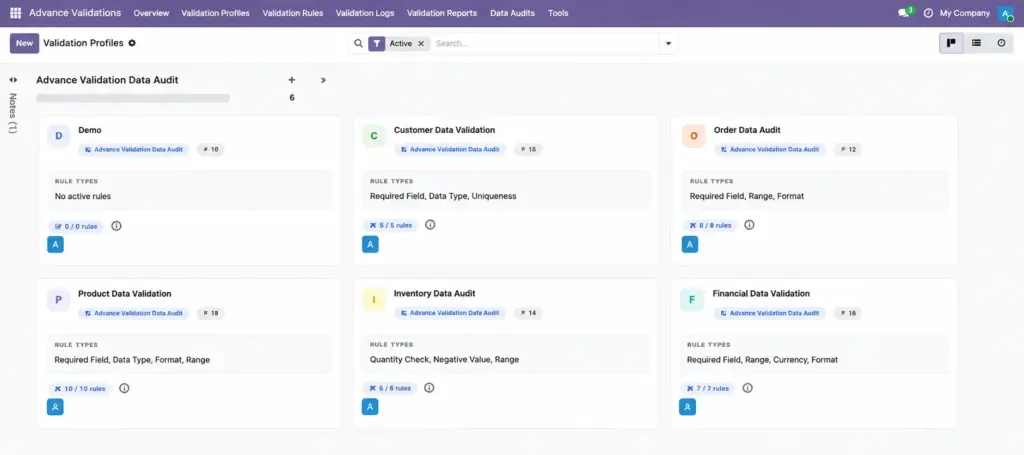Open the chat messages icon

[904, 12]
